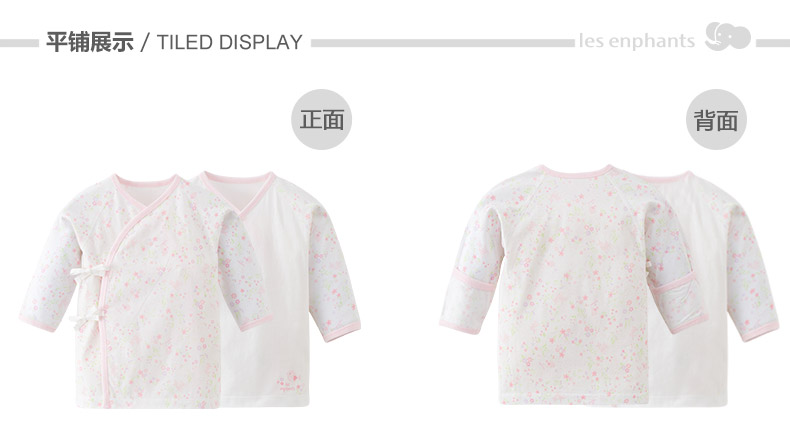Click the lower white bow on floral top
Image resolution: width=790 pixels, height=429 pixels.
click(x=88, y=317)
